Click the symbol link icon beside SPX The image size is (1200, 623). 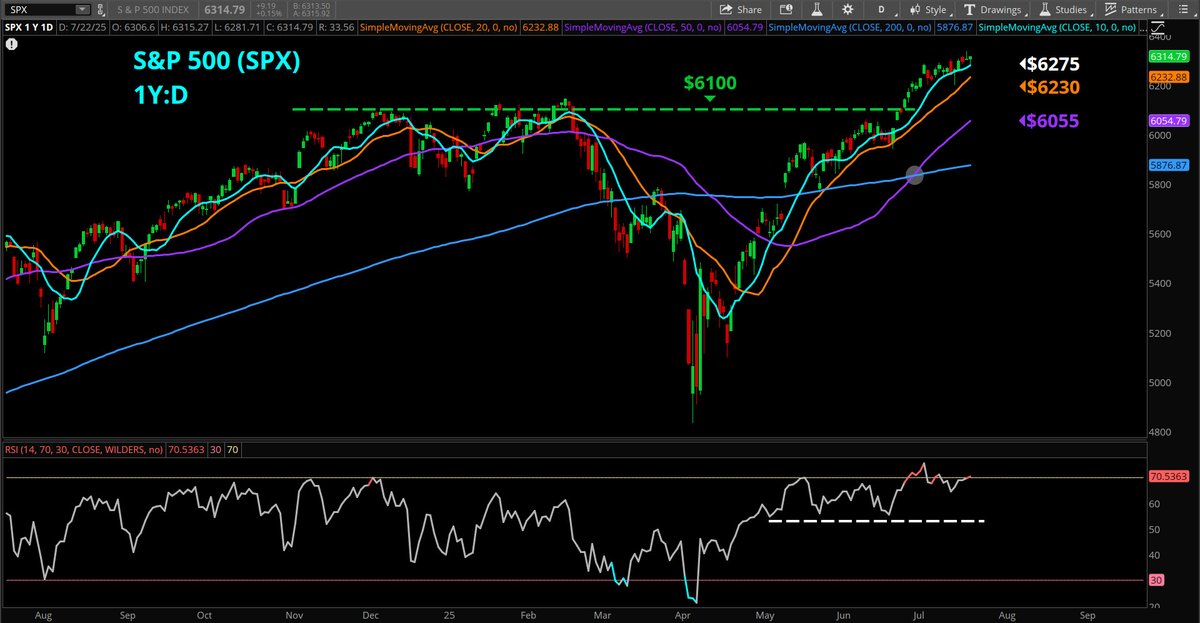click(100, 10)
